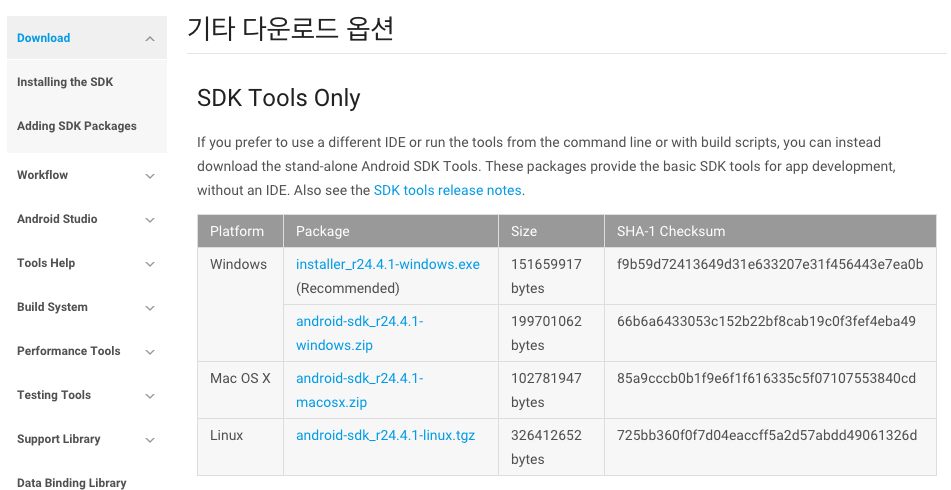The width and height of the screenshot is (951, 490).
Task: Expand Performance Tools chevron
Action: coord(150,352)
